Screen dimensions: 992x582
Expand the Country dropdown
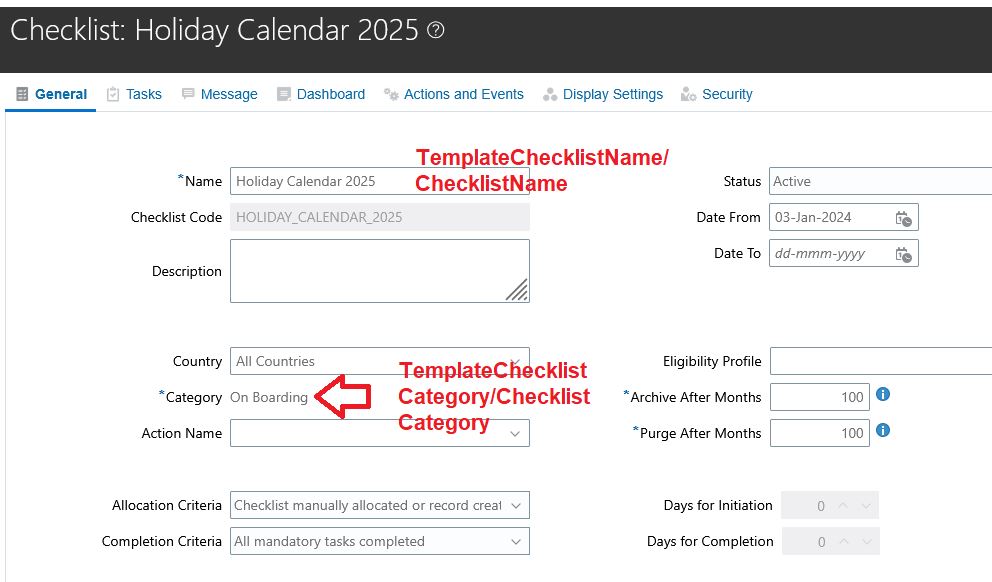click(x=516, y=362)
